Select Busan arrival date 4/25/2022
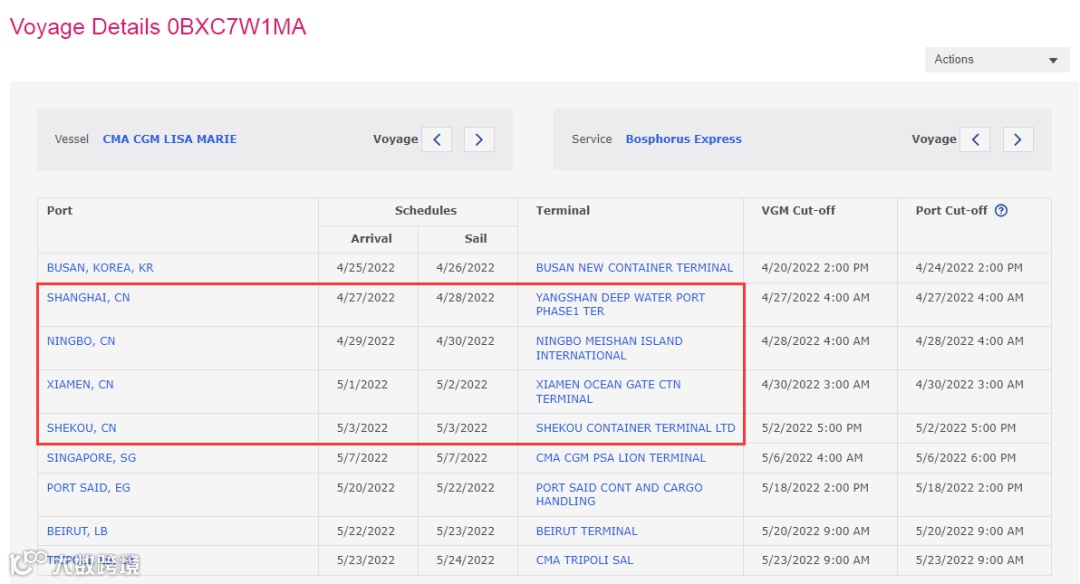 click(366, 268)
